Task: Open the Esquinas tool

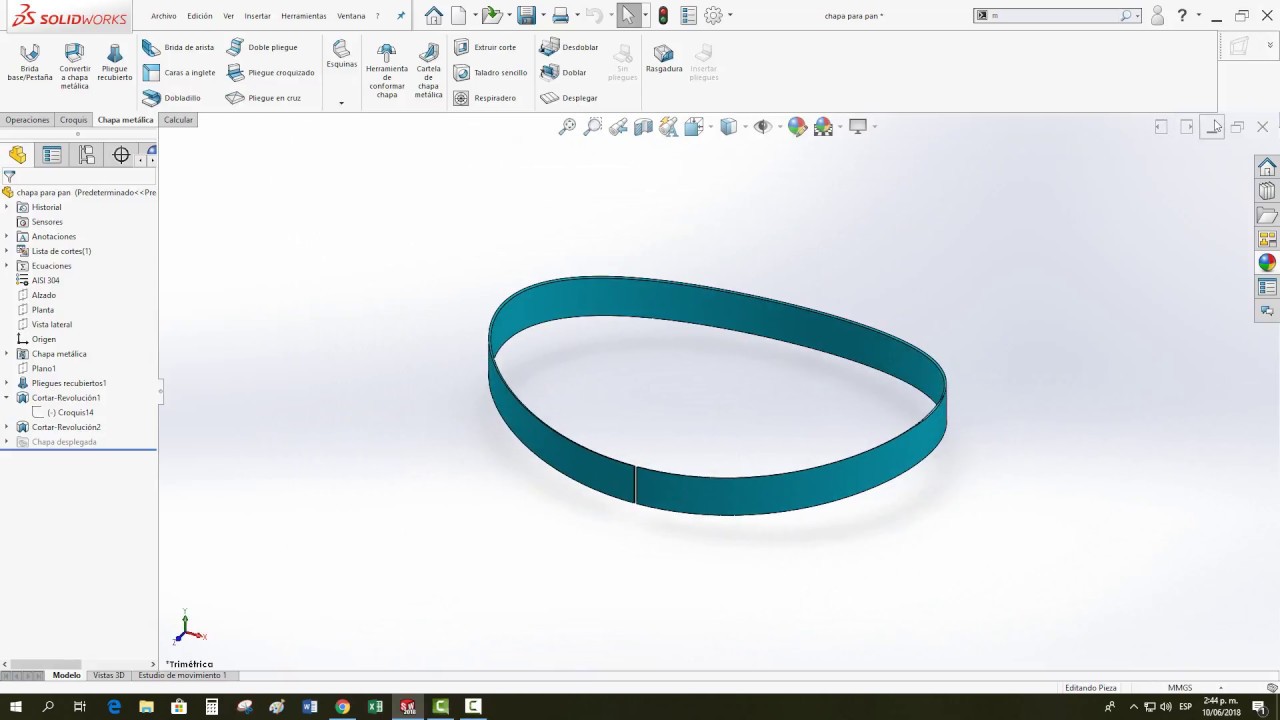Action: (341, 55)
